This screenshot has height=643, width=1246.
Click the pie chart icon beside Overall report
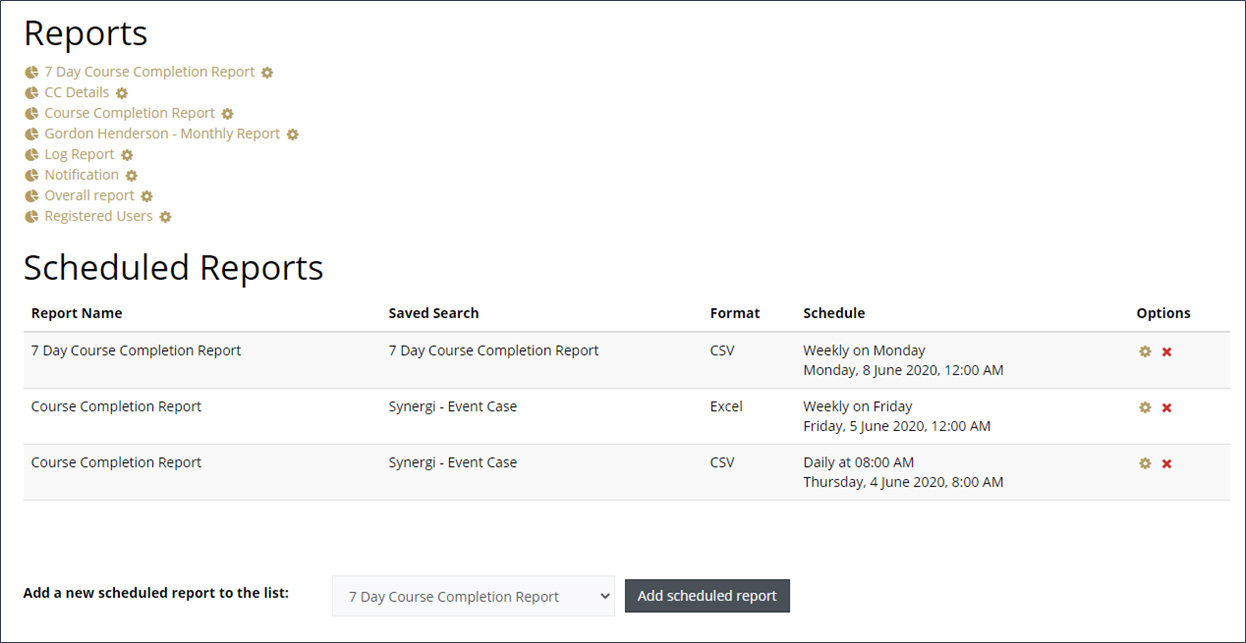pos(32,196)
